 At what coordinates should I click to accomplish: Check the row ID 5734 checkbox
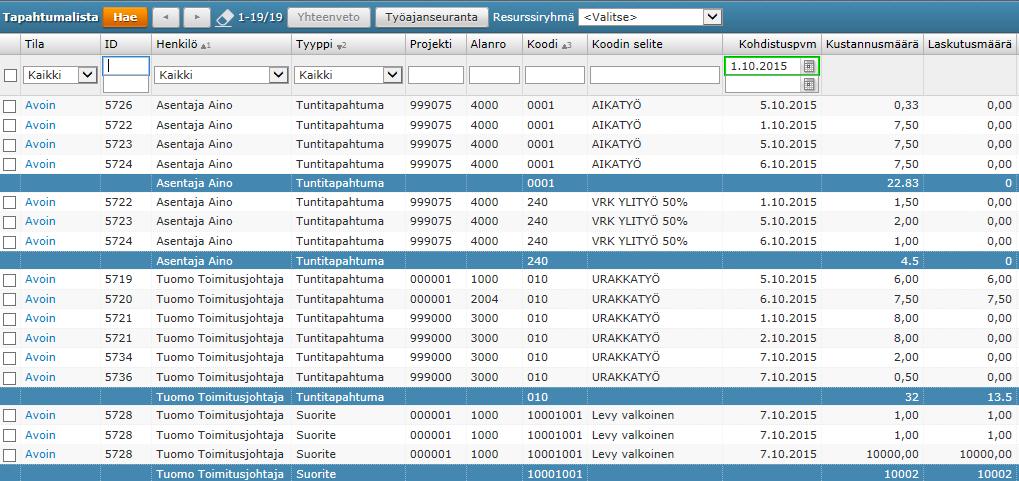10,358
